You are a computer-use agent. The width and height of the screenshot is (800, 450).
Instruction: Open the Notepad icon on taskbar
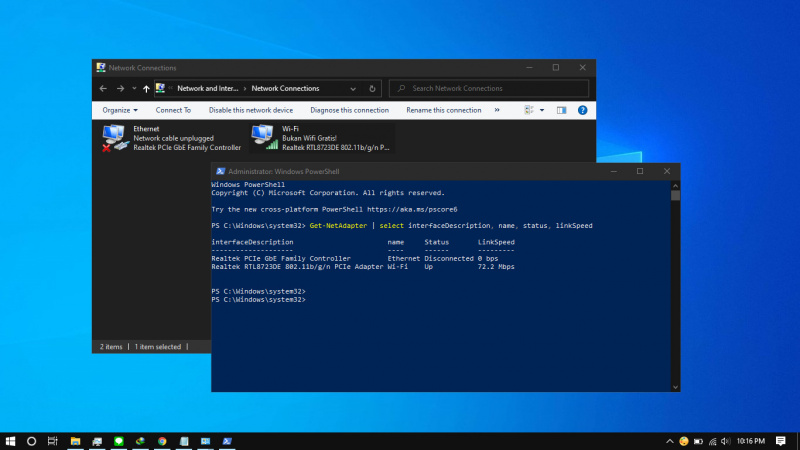coord(184,441)
